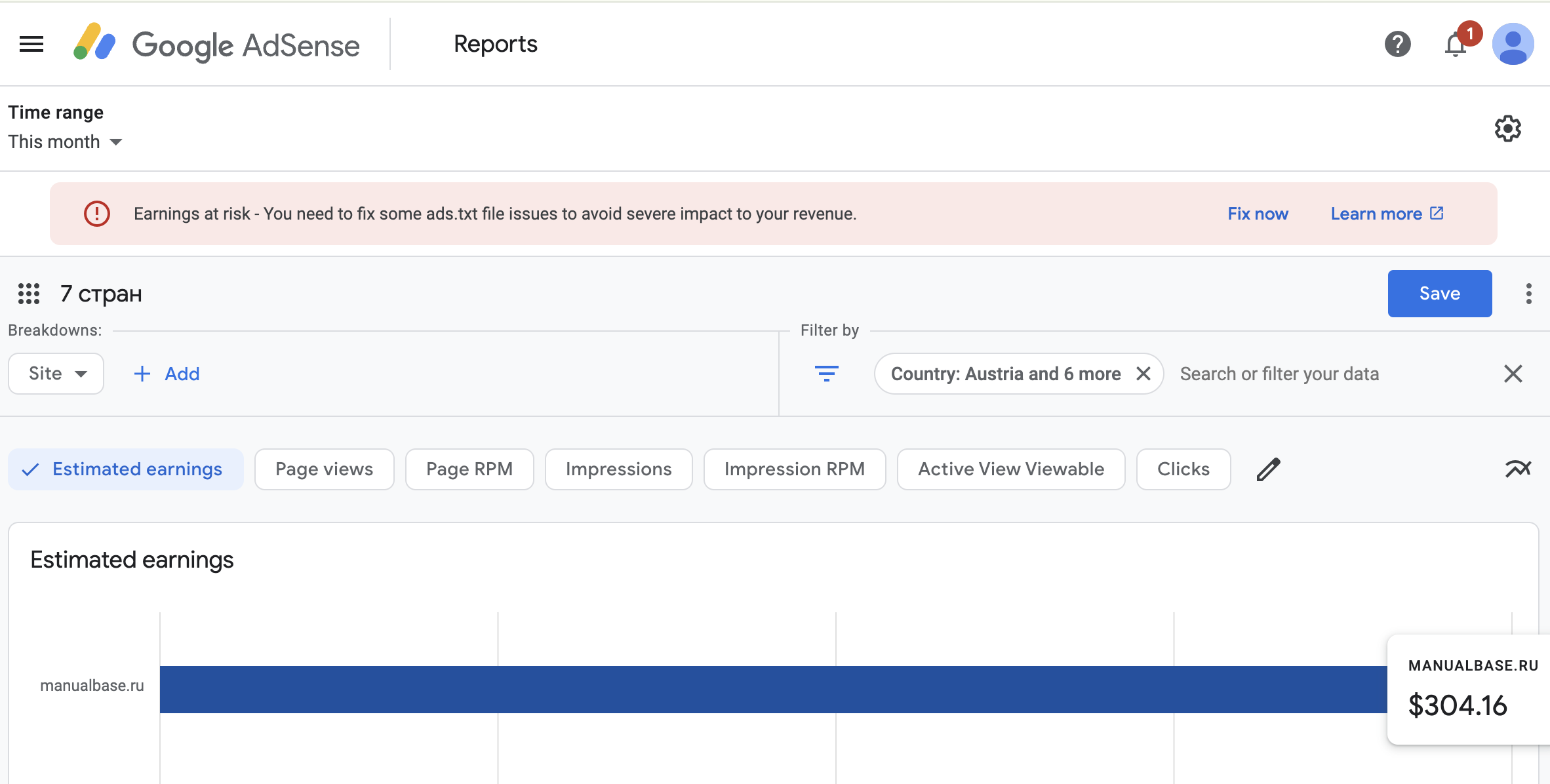Toggle the Impression RPM metric chip

[x=795, y=469]
